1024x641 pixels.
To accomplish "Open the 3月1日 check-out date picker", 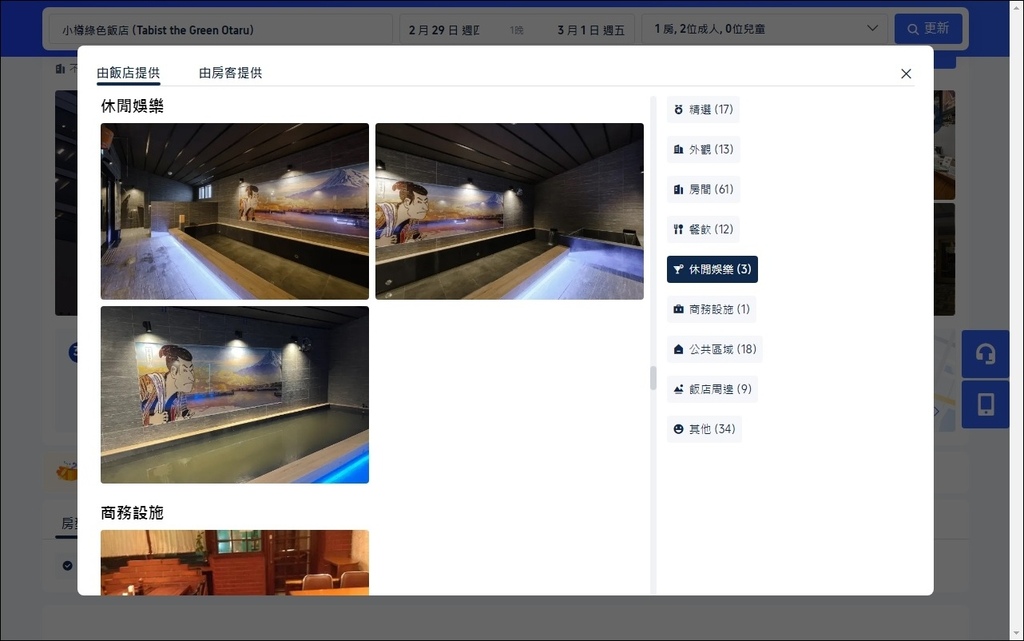I will (x=591, y=30).
